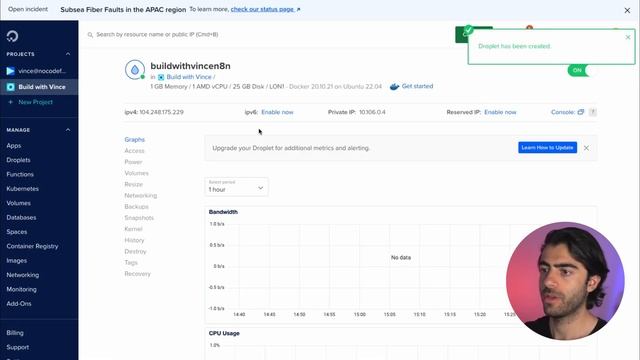The height and width of the screenshot is (360, 640).
Task: Open the Tags tab
Action: coord(131,262)
